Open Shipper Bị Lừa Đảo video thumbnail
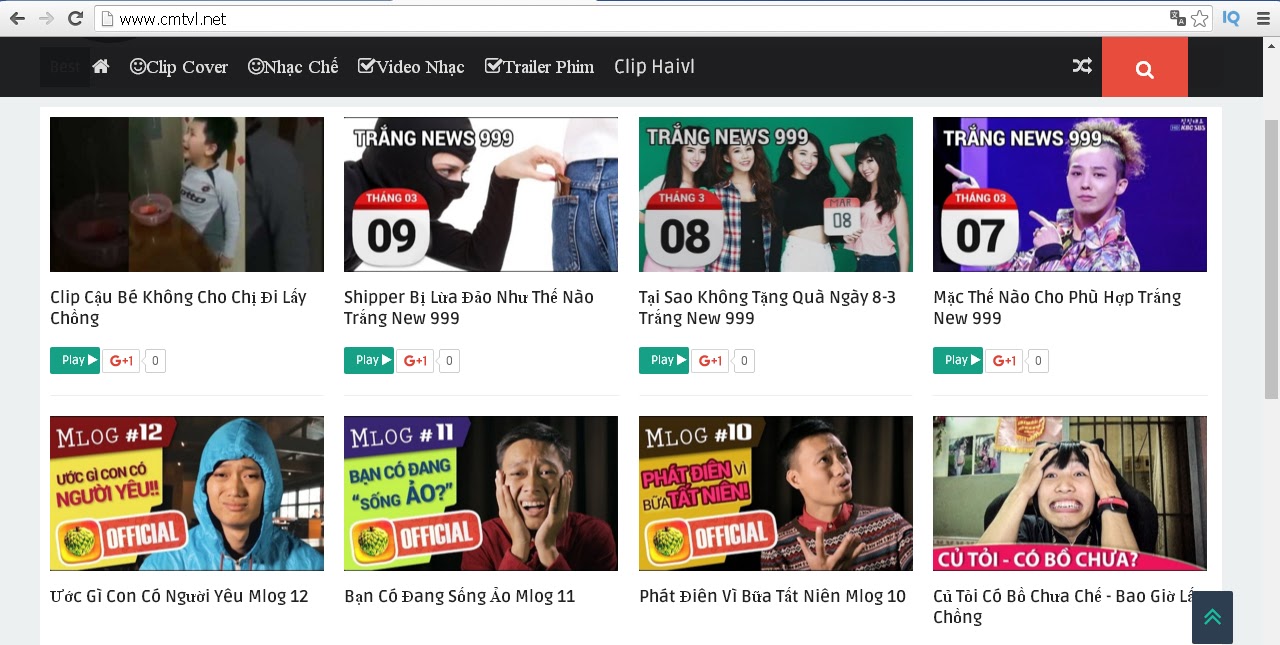 click(481, 194)
